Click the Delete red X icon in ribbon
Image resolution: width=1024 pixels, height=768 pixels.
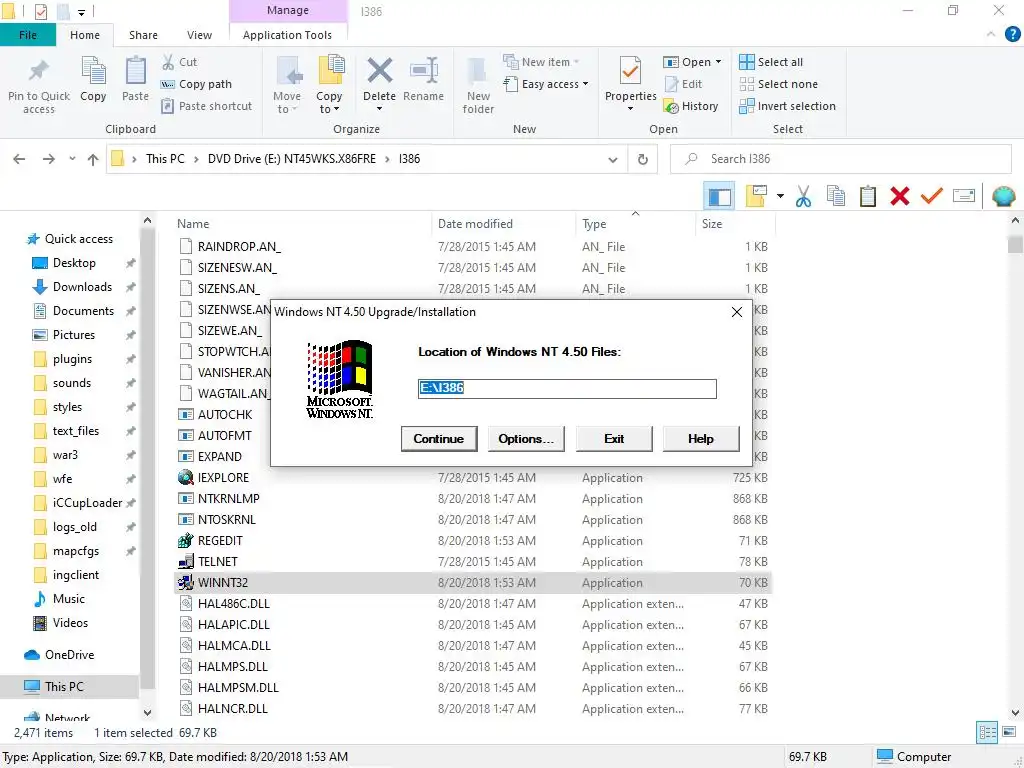[379, 71]
